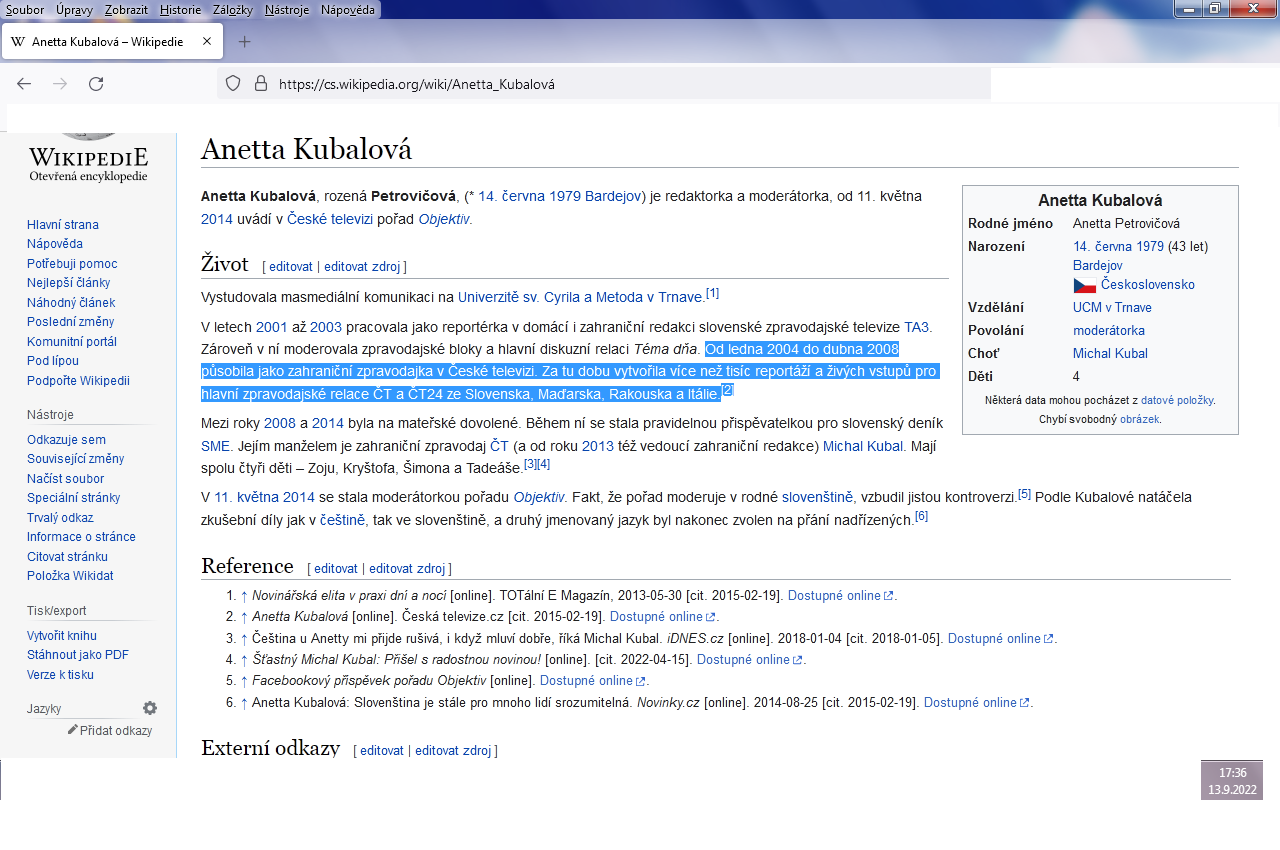
Task: Click the URL address field
Action: coord(603,84)
